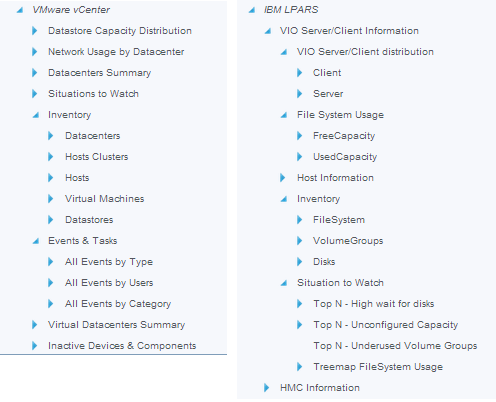Collapse VIO Server/Client Information arrow

tap(268, 31)
